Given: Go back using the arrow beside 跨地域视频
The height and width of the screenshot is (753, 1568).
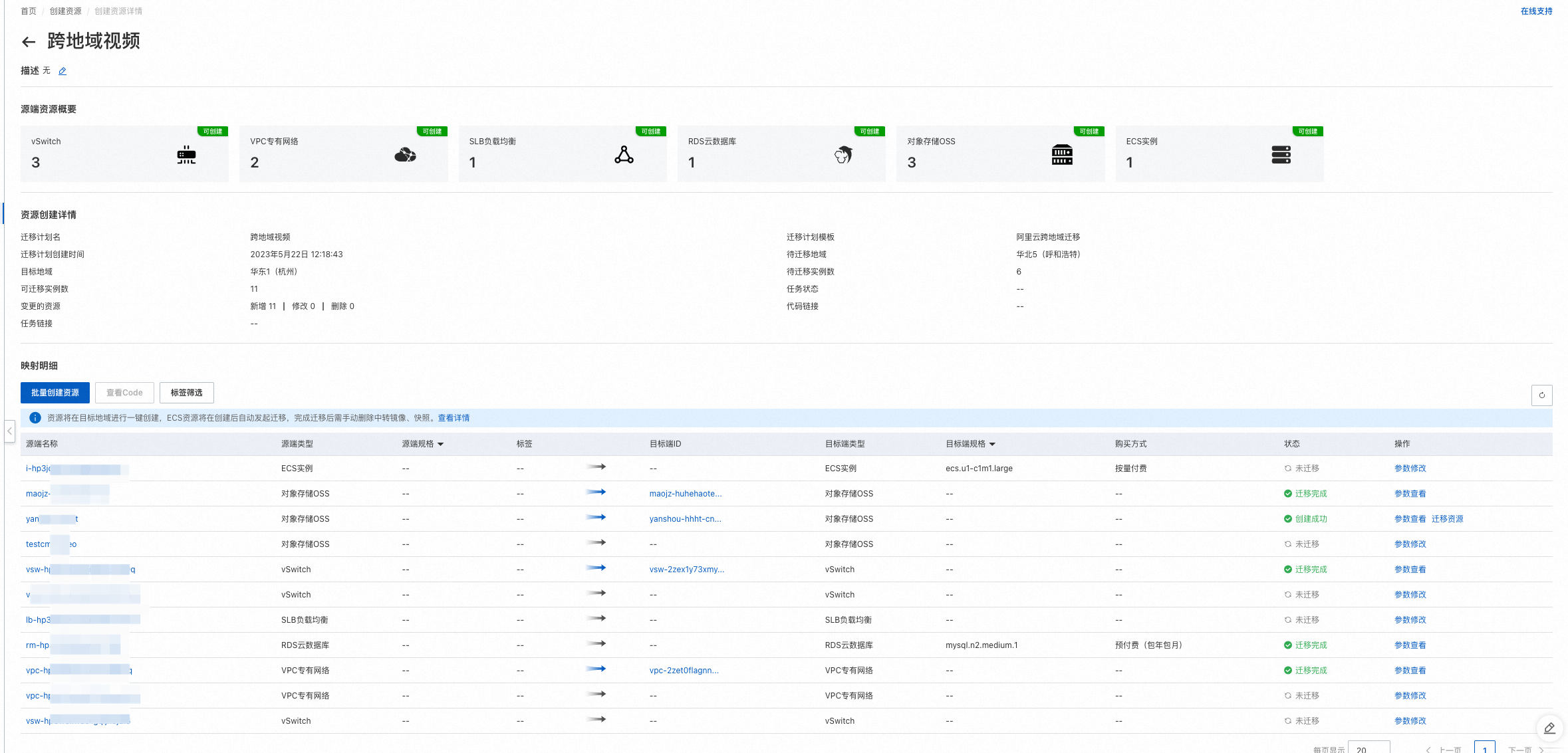Looking at the screenshot, I should [x=28, y=43].
